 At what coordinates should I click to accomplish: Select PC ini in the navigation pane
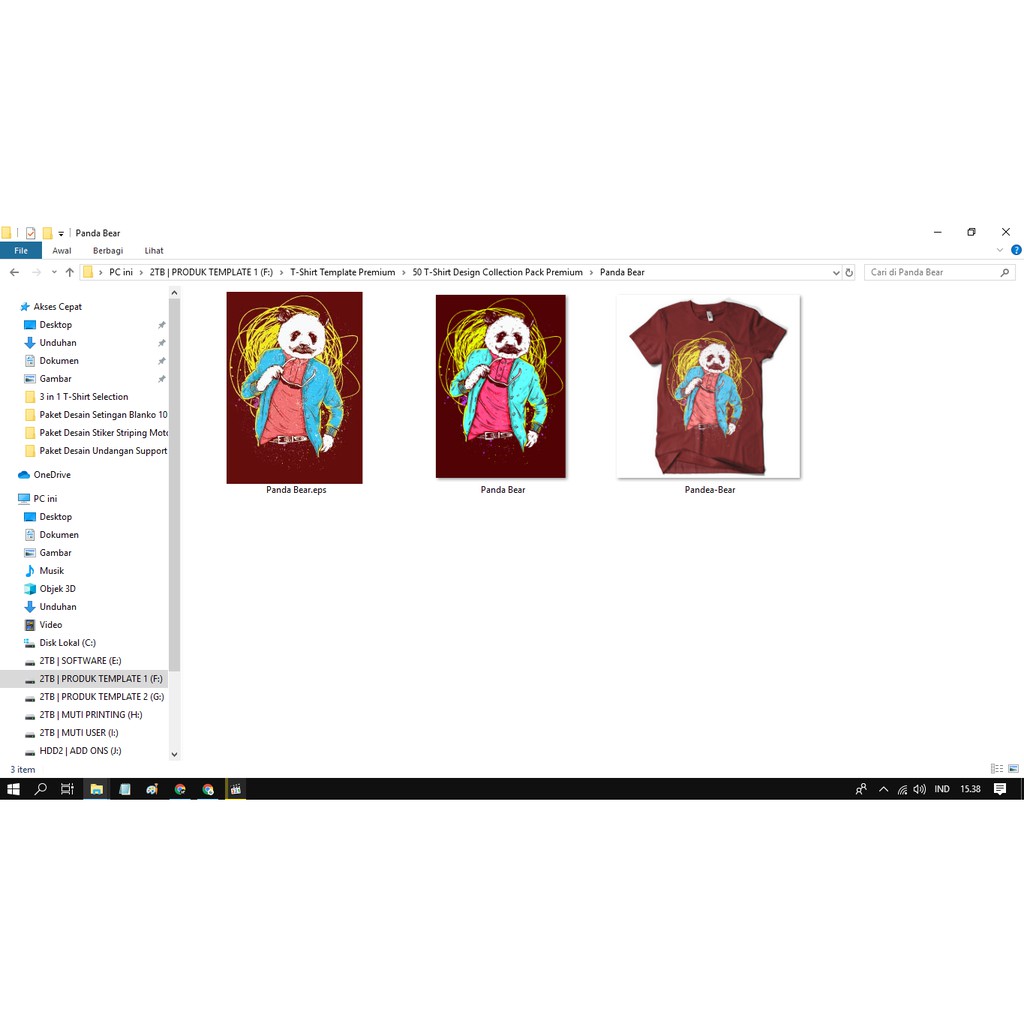(45, 499)
